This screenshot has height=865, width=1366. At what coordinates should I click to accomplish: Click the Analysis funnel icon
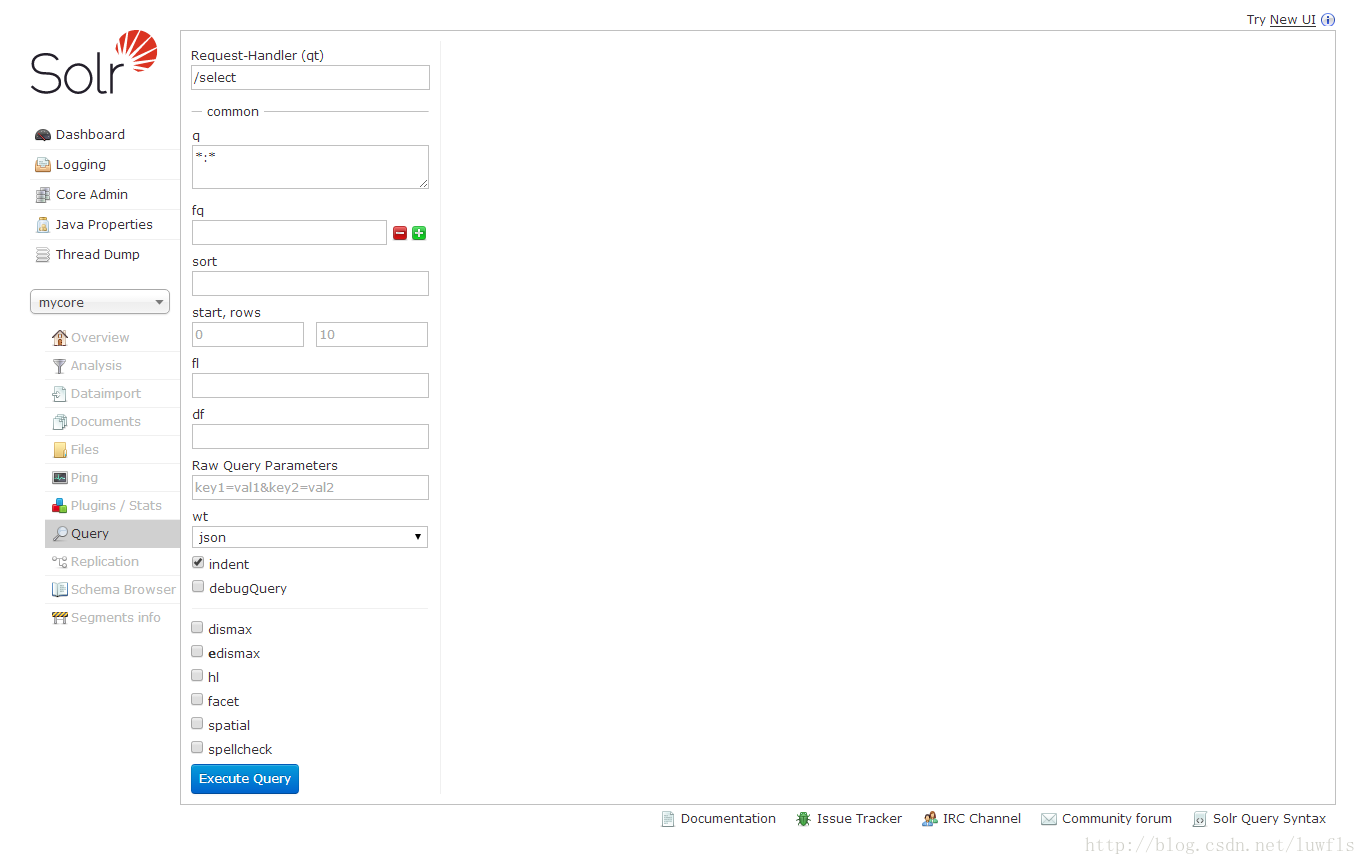coord(60,366)
